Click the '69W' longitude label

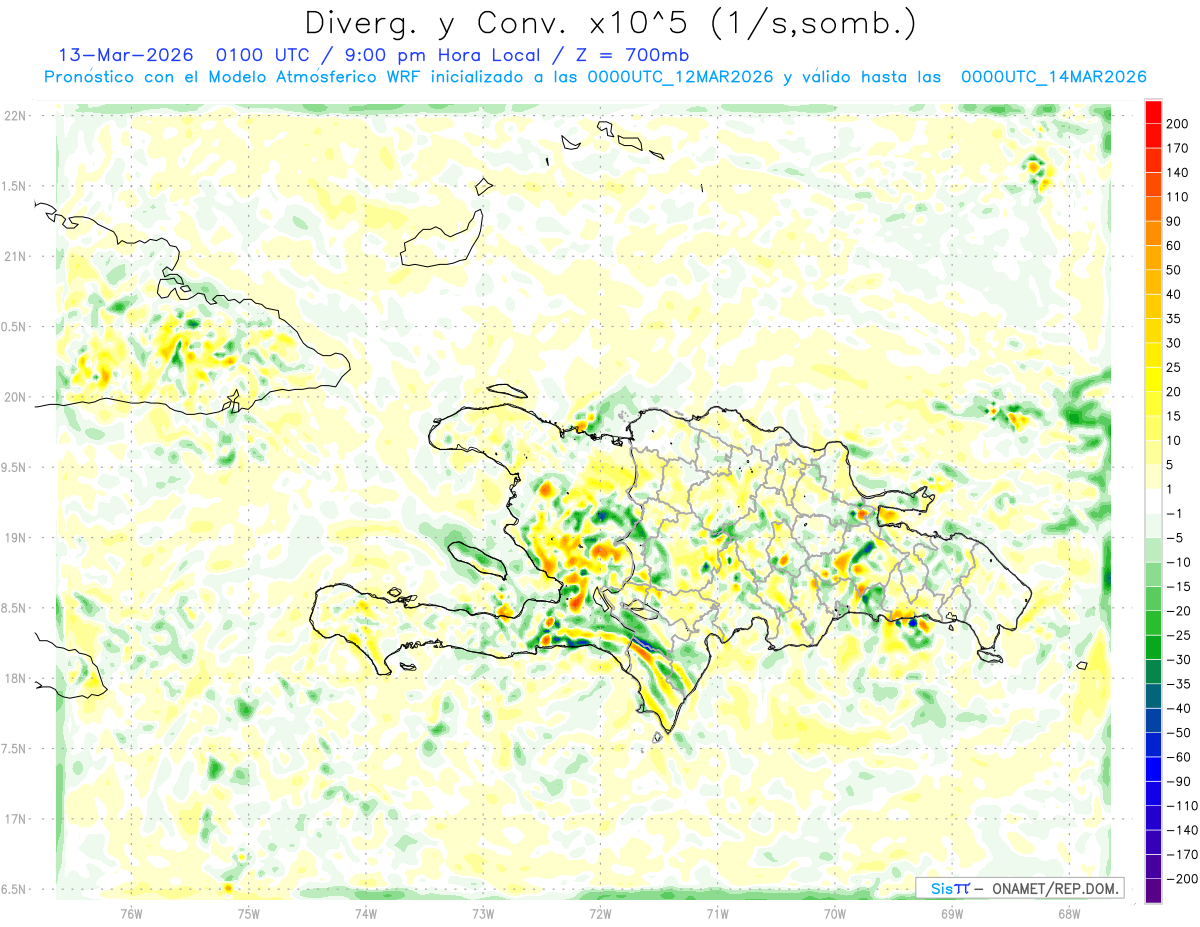952,913
